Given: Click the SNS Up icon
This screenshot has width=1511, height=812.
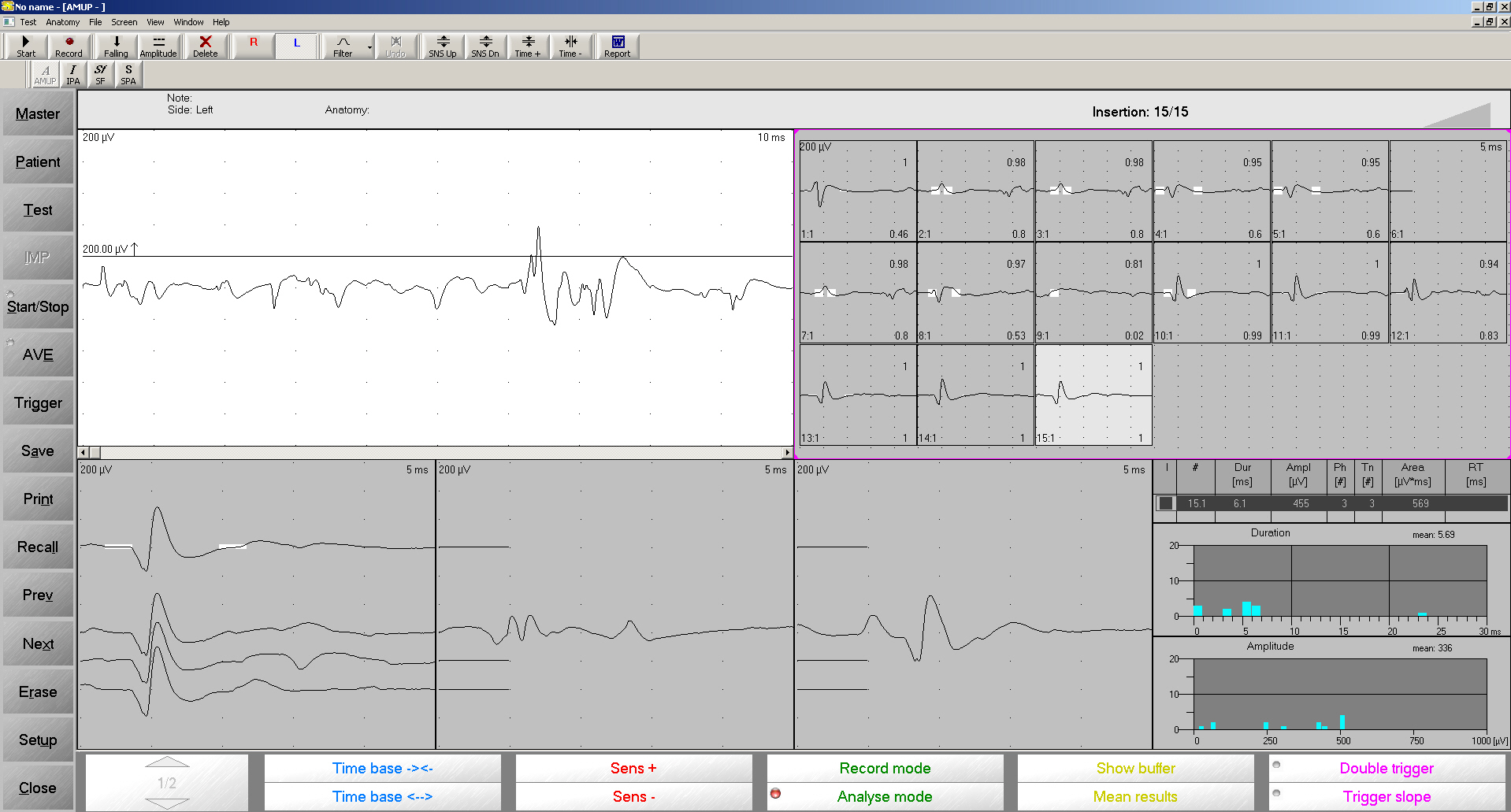Looking at the screenshot, I should click(443, 46).
